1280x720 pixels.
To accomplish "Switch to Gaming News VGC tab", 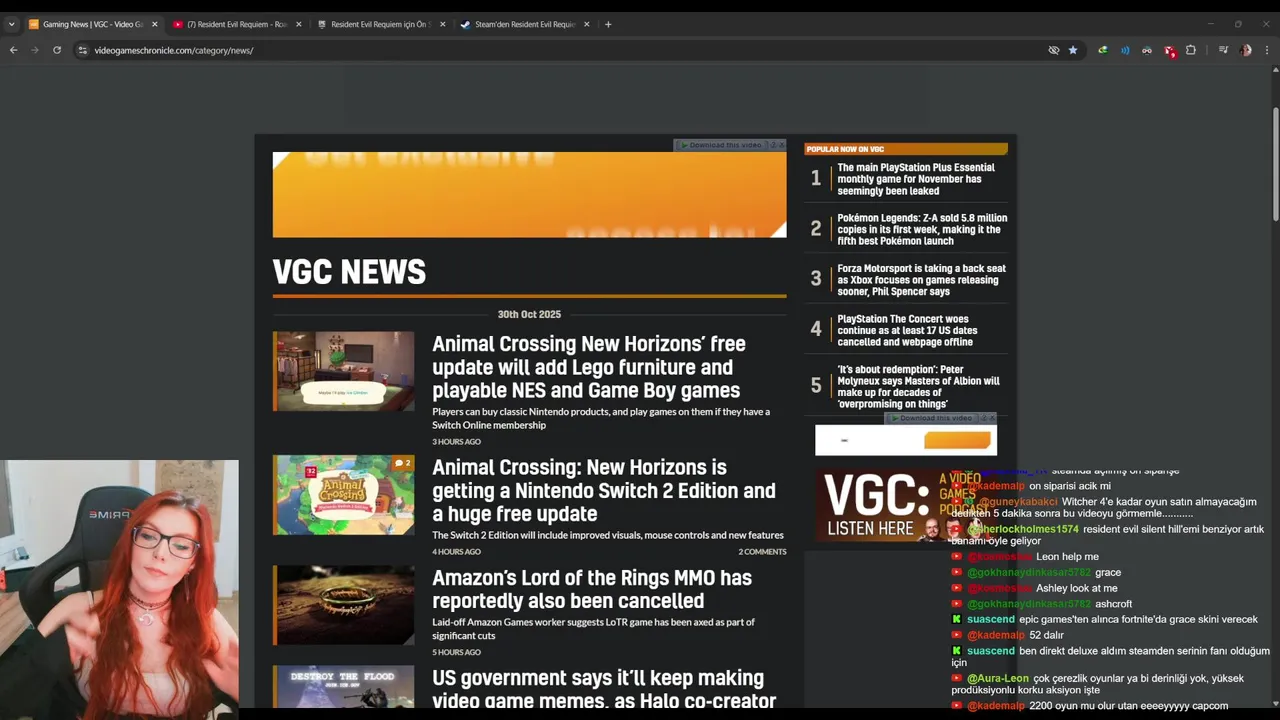I will (x=92, y=24).
